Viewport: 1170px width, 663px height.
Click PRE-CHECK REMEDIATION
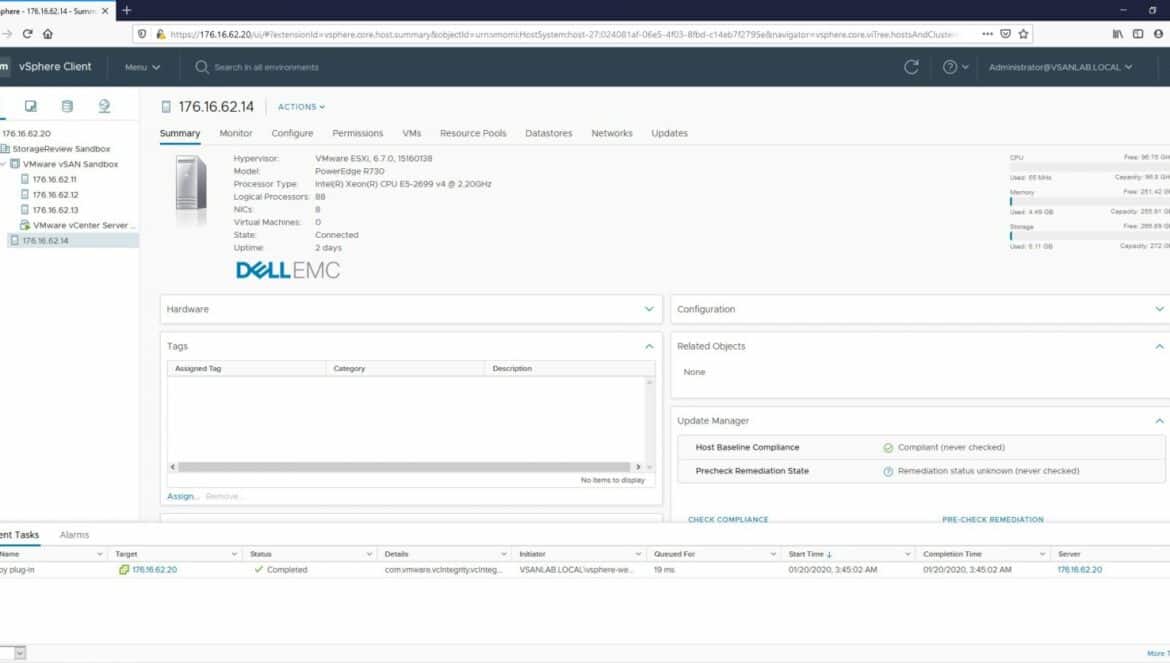tap(992, 519)
